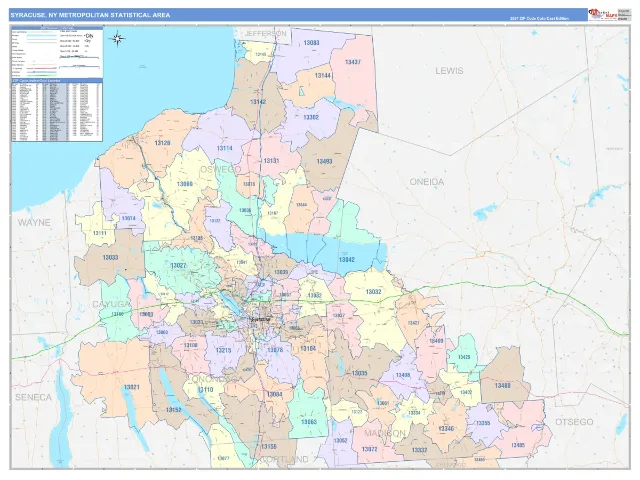The width and height of the screenshot is (640, 480).
Task: Select the MADISON county label
Action: [384, 433]
